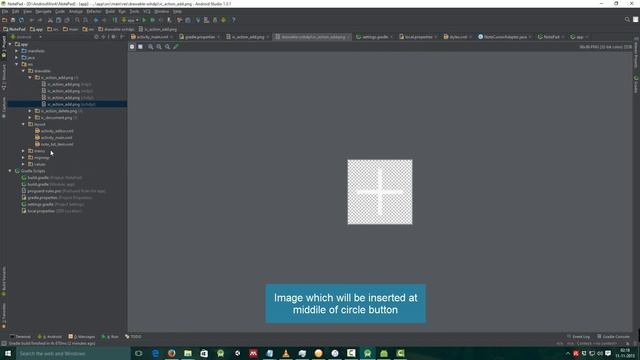Click the main breadcrumb in navigation bar

[71, 29]
